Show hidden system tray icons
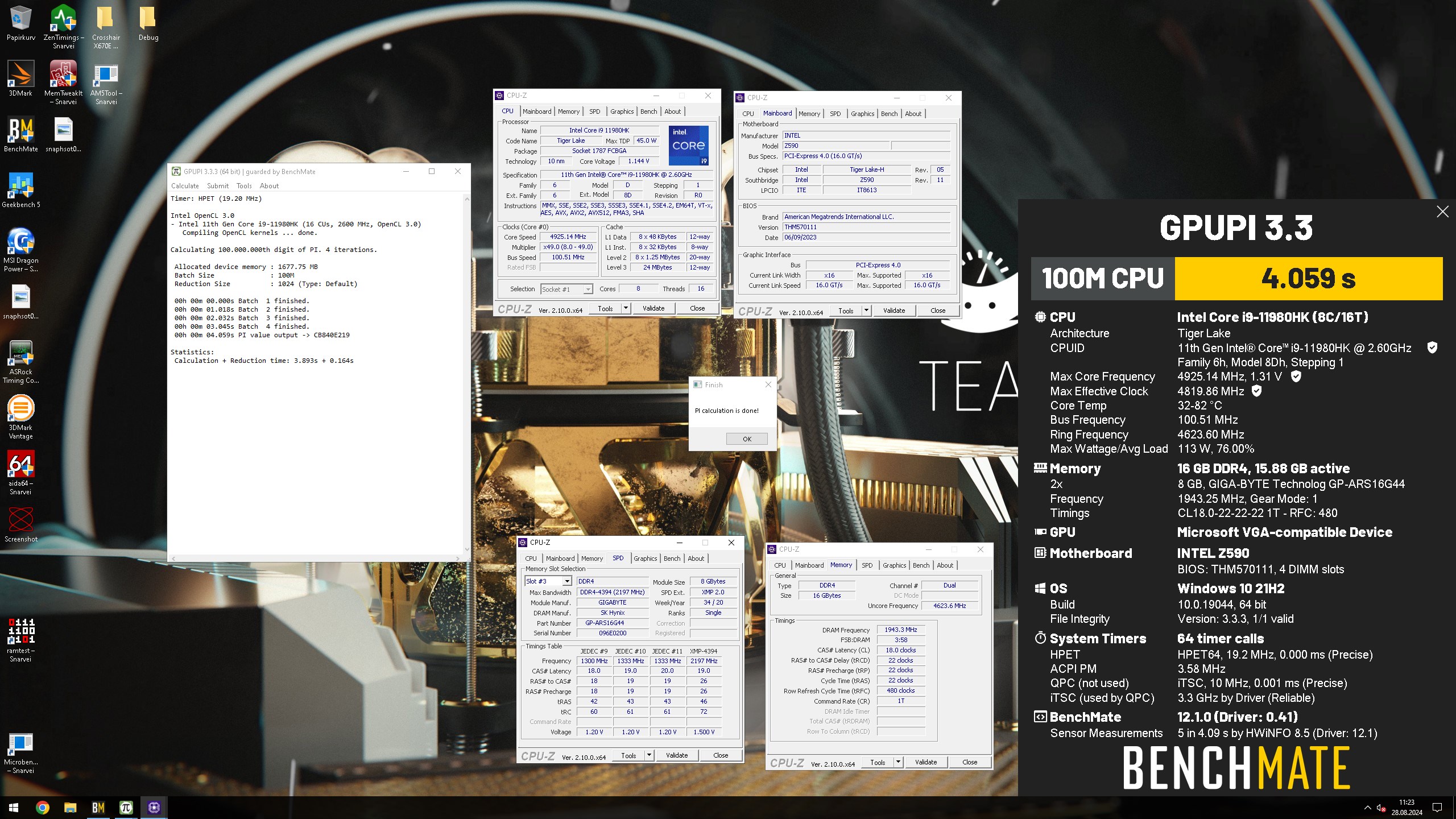Viewport: 1456px width, 819px height. [1367, 808]
